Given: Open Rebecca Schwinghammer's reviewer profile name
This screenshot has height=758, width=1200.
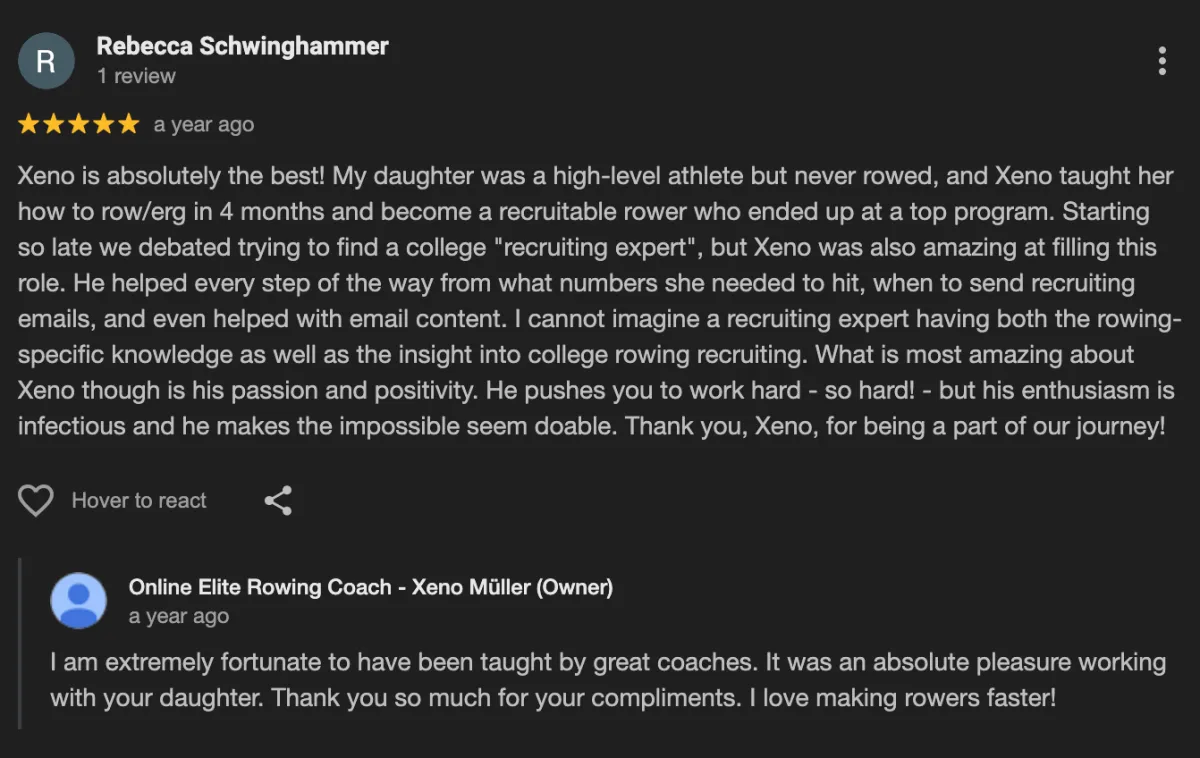Looking at the screenshot, I should point(242,46).
